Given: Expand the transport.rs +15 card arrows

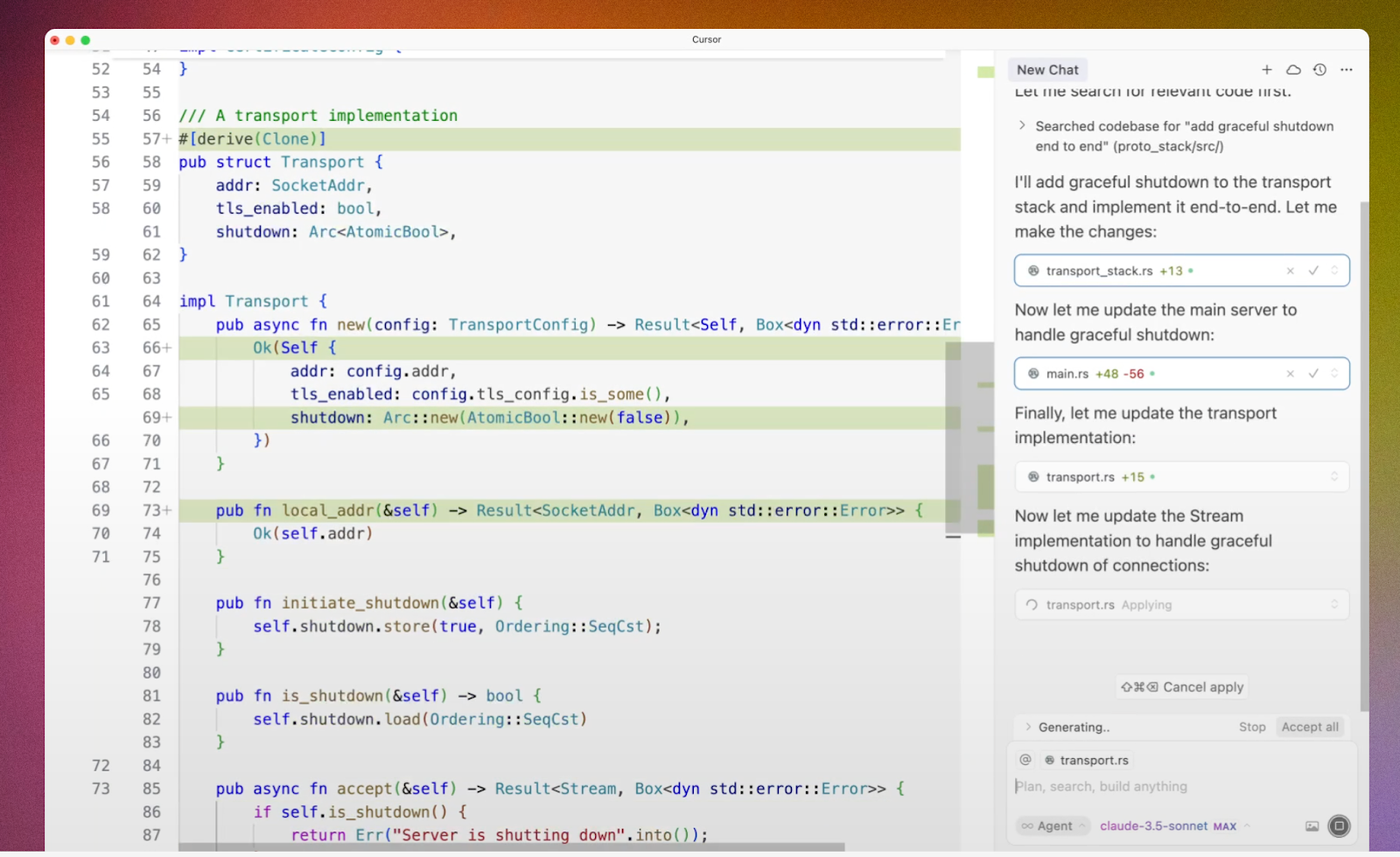Looking at the screenshot, I should click(x=1334, y=477).
